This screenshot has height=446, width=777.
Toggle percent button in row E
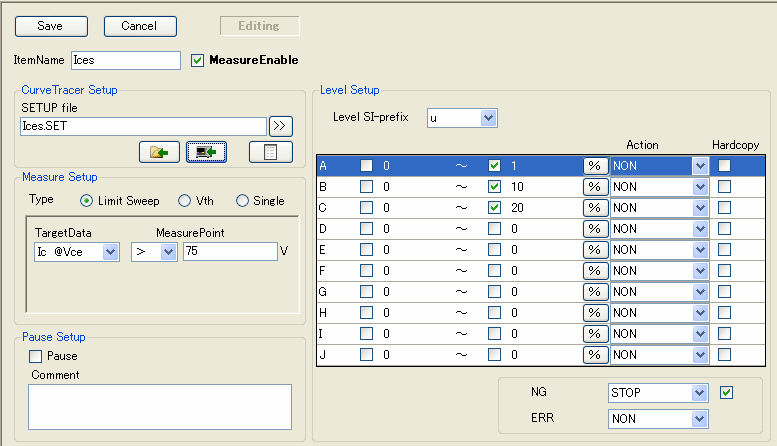595,250
